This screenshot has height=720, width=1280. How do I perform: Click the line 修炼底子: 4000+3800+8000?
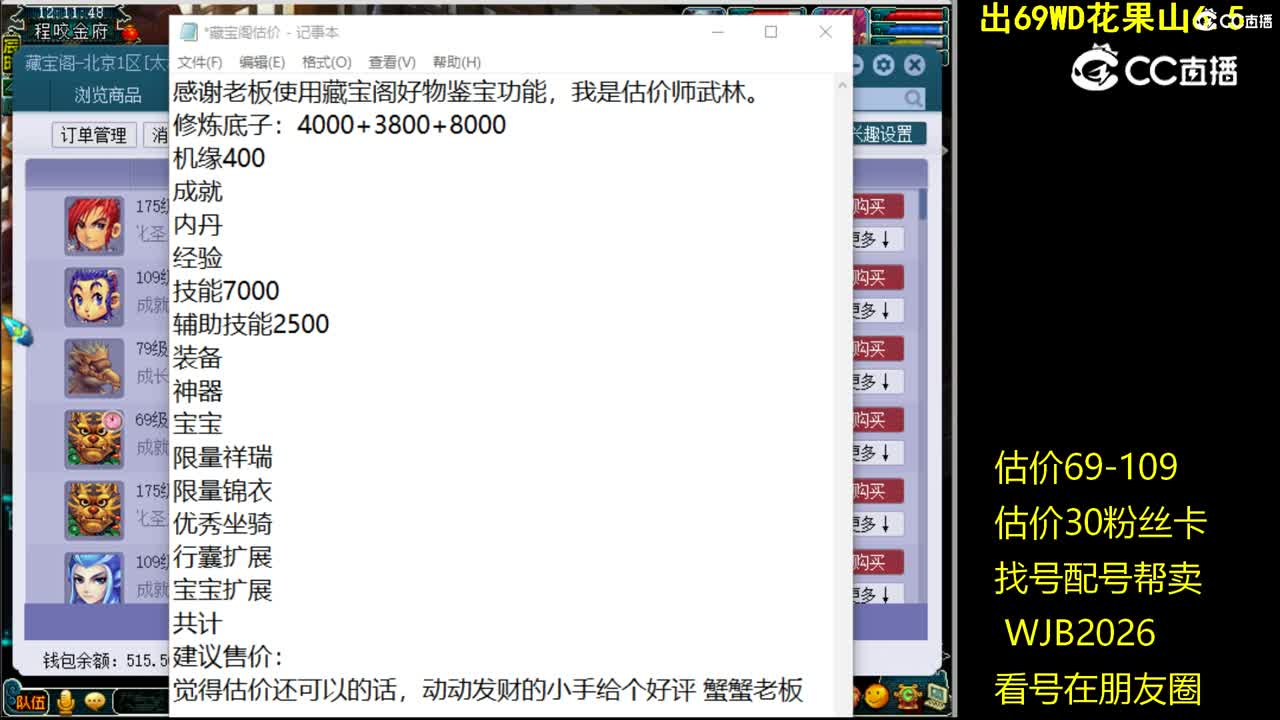(339, 125)
